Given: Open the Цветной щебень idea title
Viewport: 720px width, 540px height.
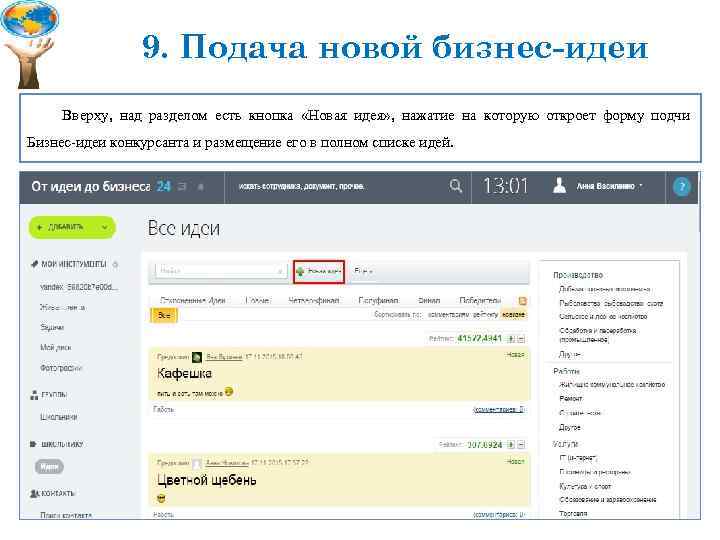Looking at the screenshot, I should click(x=207, y=481).
